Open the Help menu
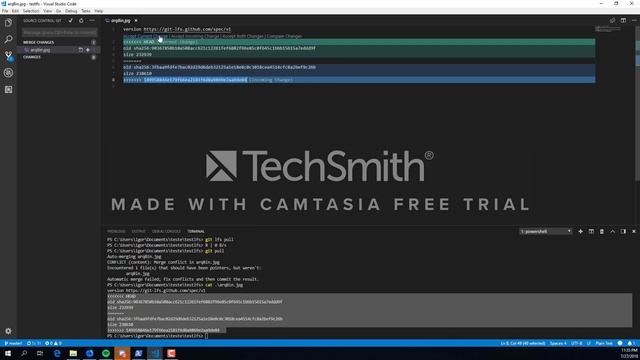The width and height of the screenshot is (640, 360). [x=99, y=11]
